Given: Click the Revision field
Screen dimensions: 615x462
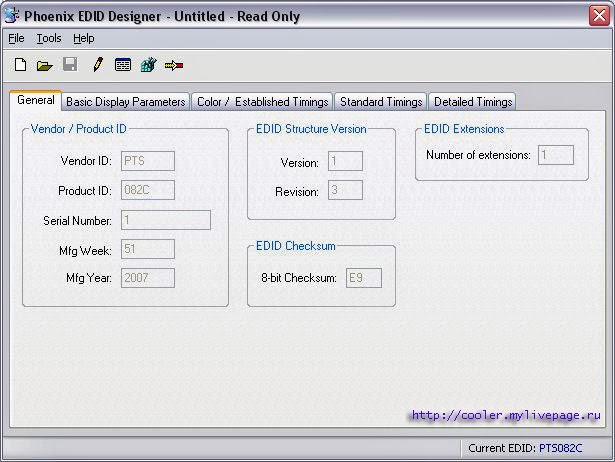Looking at the screenshot, I should pos(346,190).
